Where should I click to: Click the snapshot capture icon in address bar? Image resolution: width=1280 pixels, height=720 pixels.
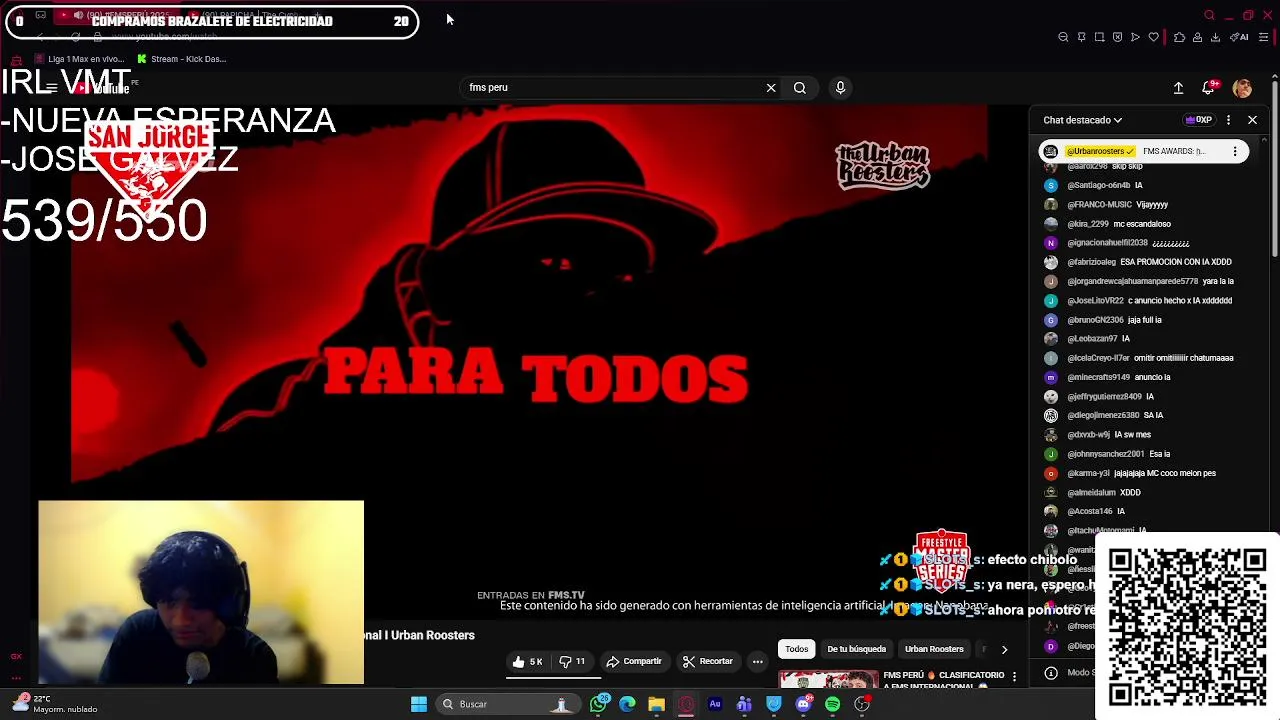tap(1099, 37)
